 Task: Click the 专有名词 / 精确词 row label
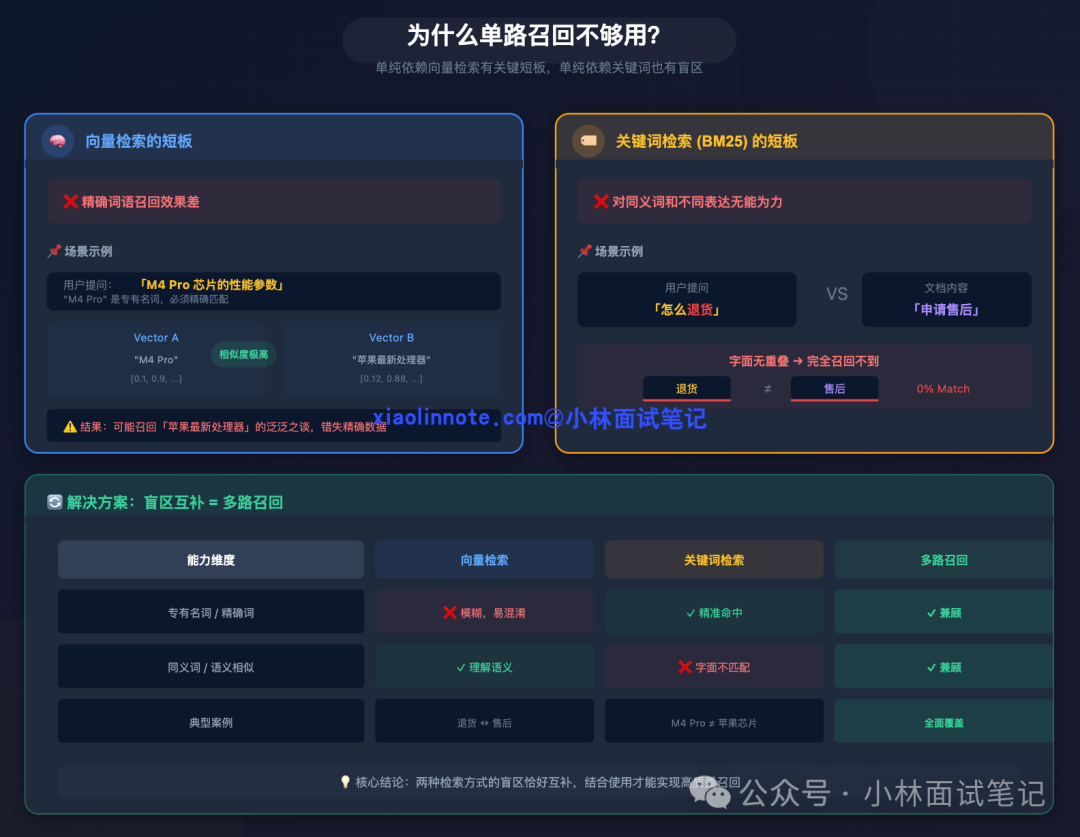coord(211,612)
